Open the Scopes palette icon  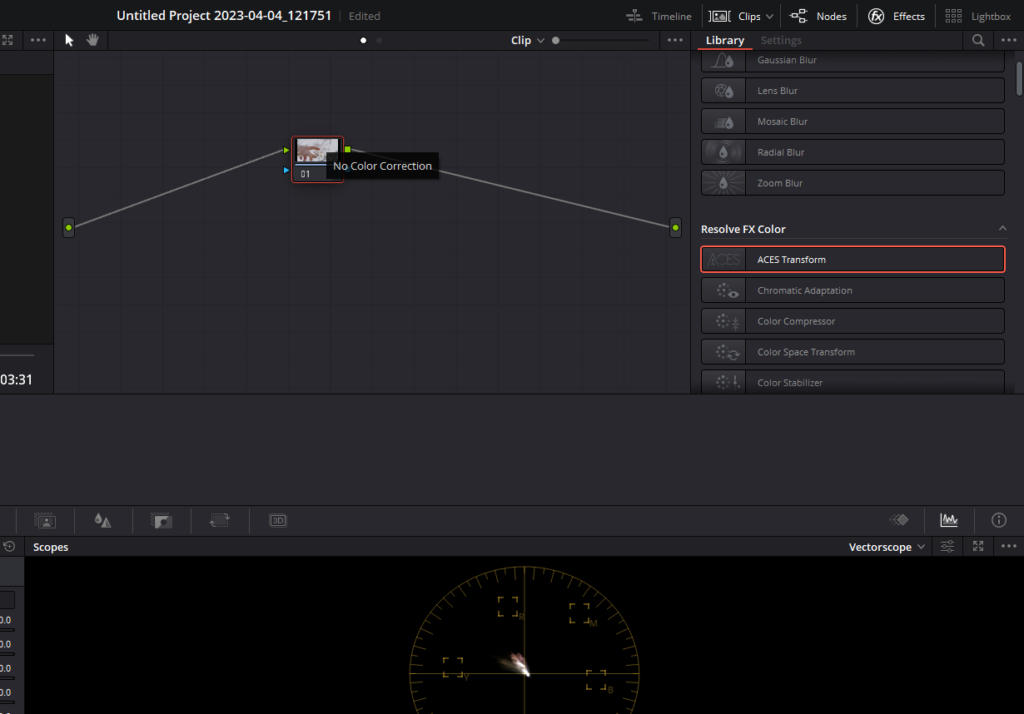click(x=949, y=520)
